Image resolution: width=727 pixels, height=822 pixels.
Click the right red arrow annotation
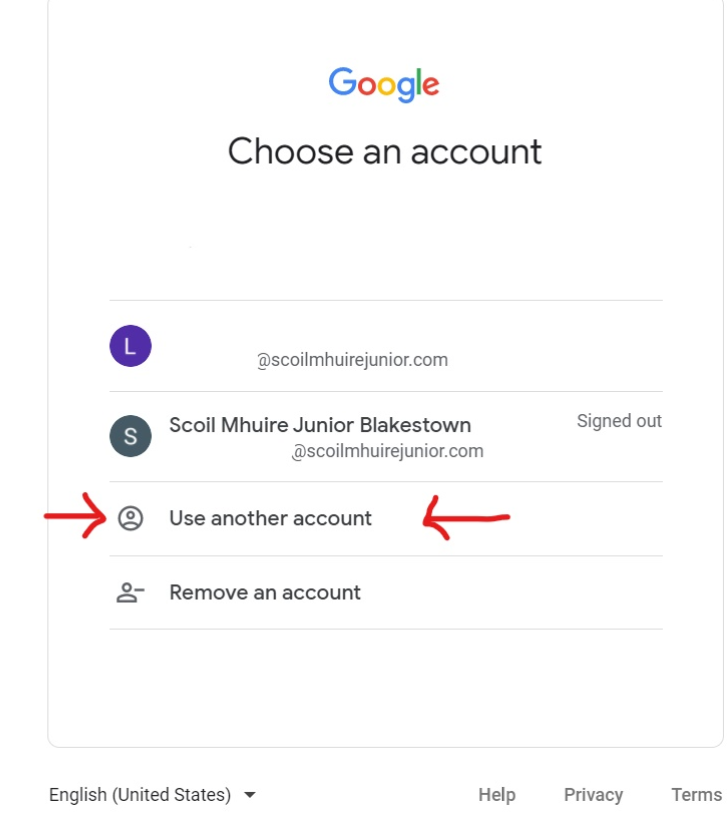coord(466,518)
